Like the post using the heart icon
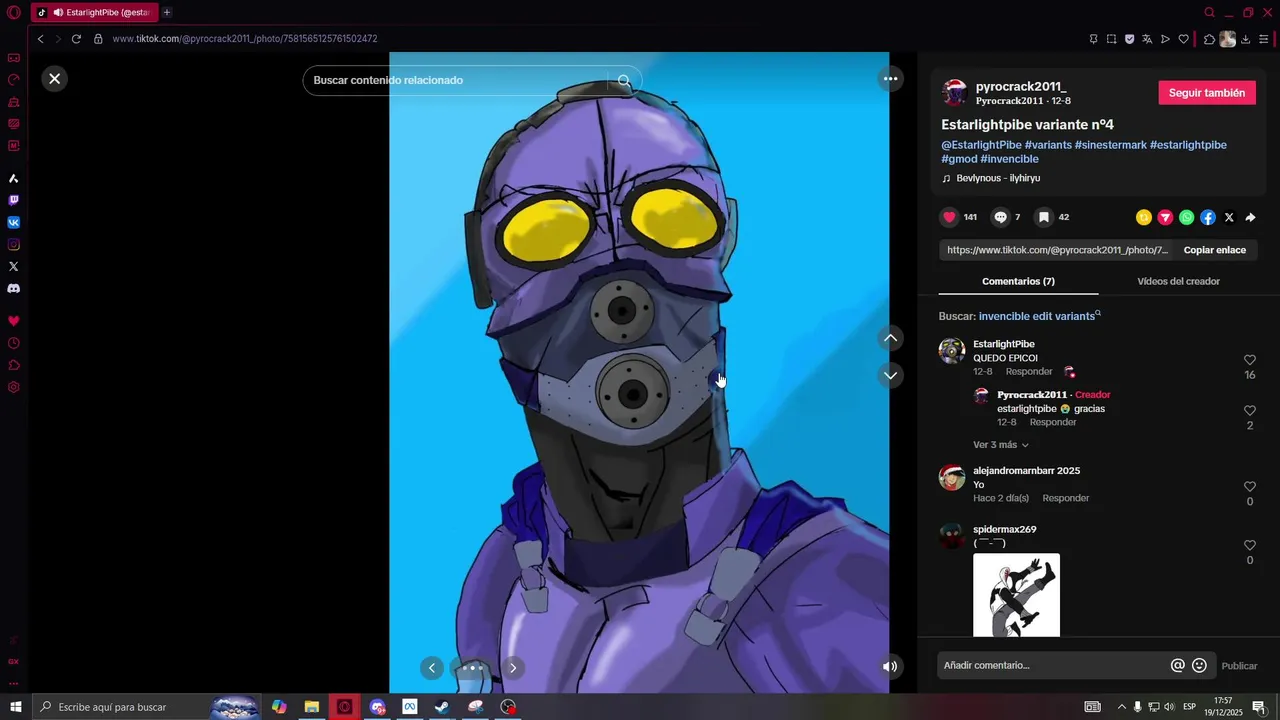1280x720 pixels. pos(949,217)
